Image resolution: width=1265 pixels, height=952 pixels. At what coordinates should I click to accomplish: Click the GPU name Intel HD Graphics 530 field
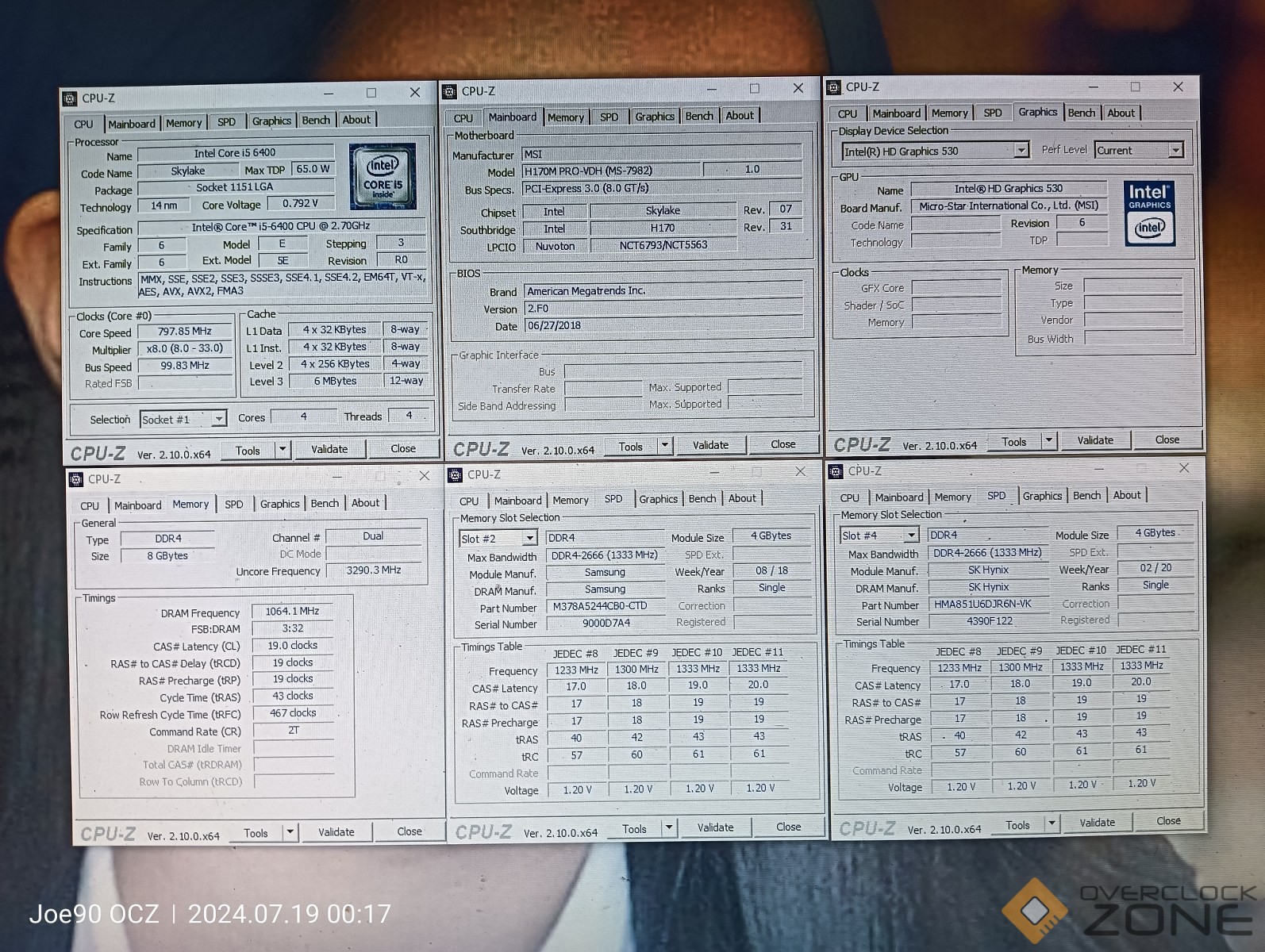click(1009, 189)
